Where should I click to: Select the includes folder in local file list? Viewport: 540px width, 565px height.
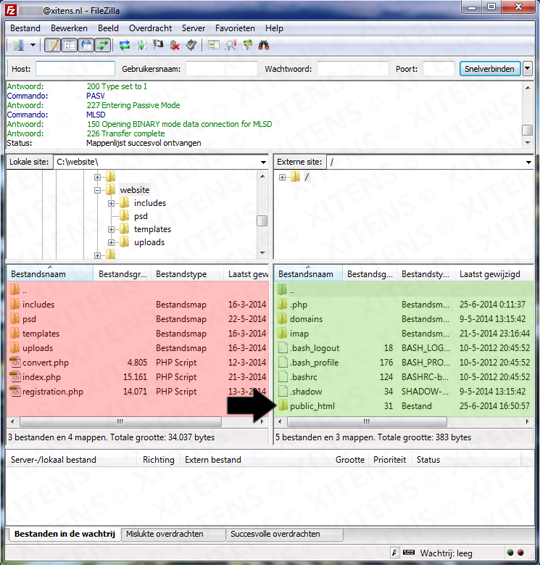coord(38,304)
